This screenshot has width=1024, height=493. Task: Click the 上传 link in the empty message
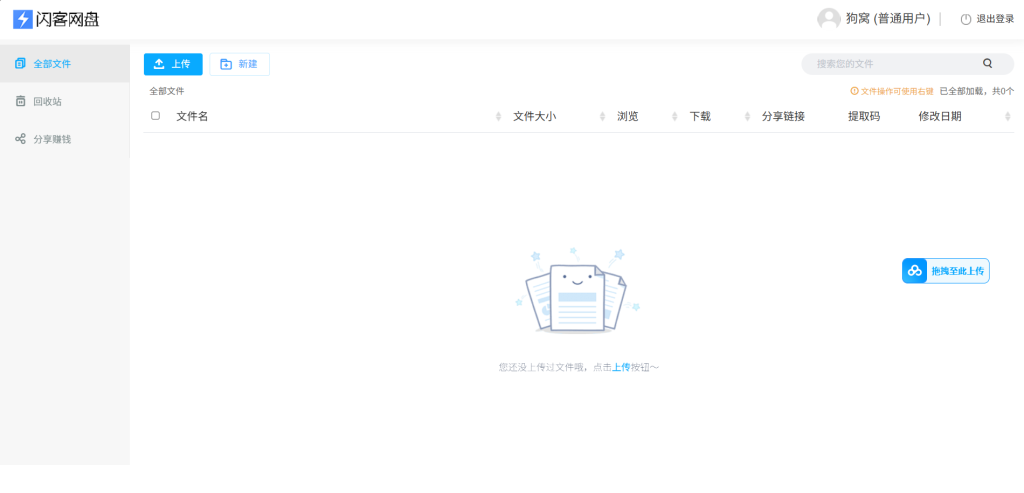(x=621, y=368)
